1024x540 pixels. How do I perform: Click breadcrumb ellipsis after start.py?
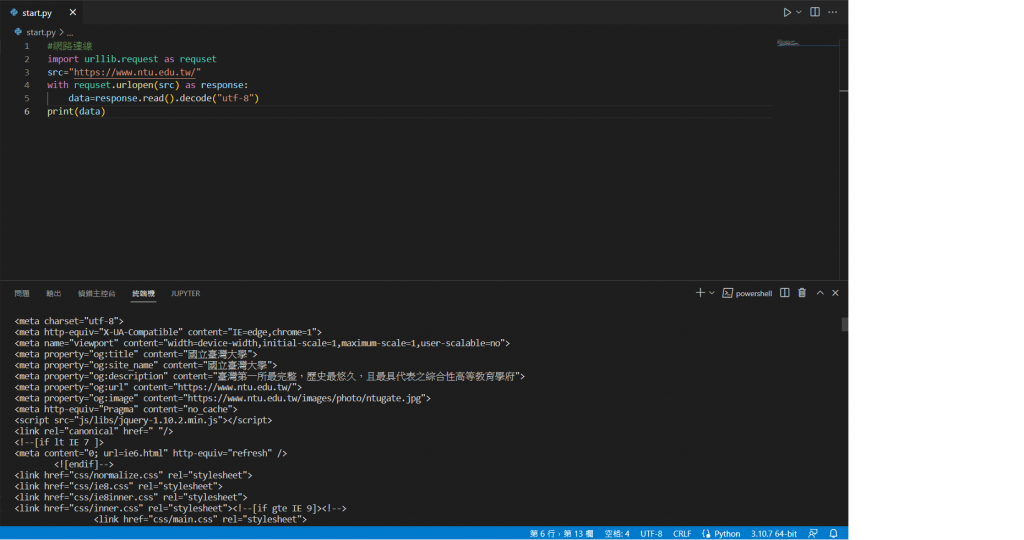(70, 32)
